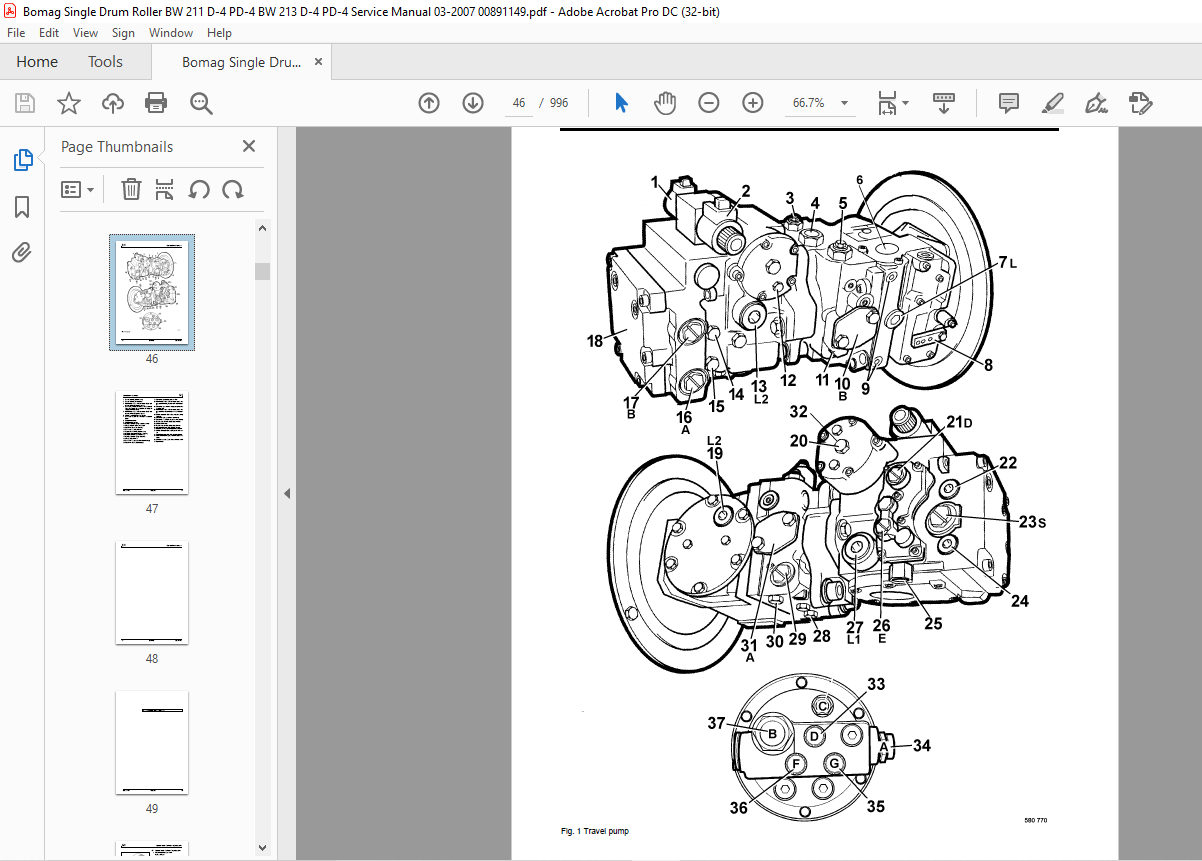Viewport: 1202px width, 861px height.
Task: Select the page 47 thumbnail
Action: 152,442
